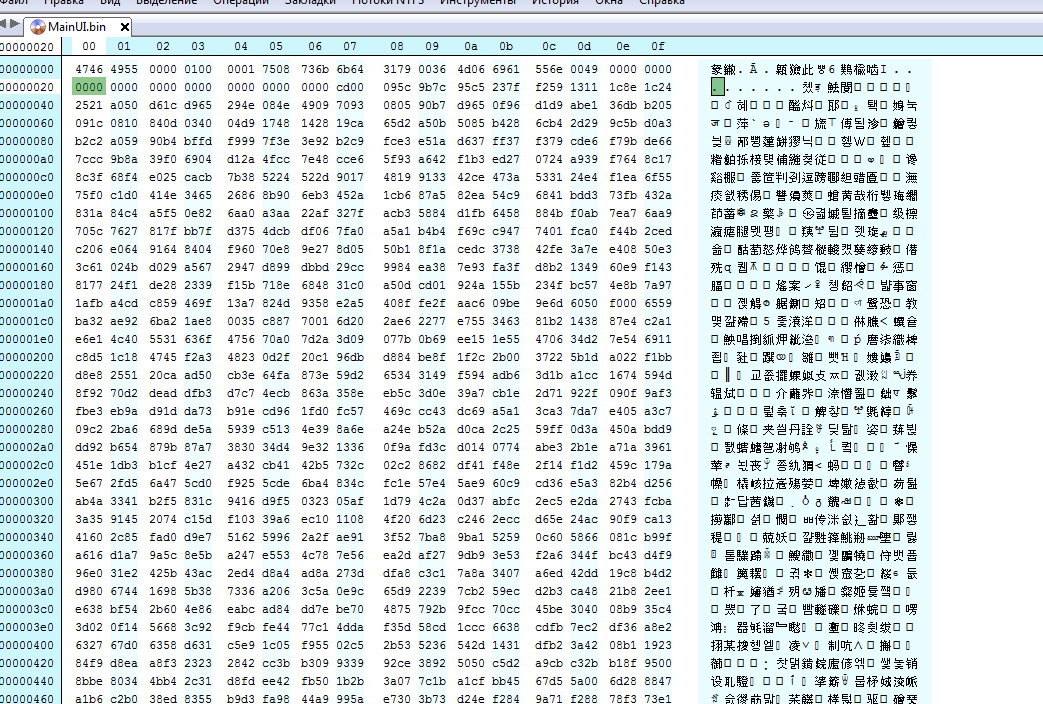This screenshot has height=704, width=1043.
Task: Open the История menu
Action: (x=555, y=3)
